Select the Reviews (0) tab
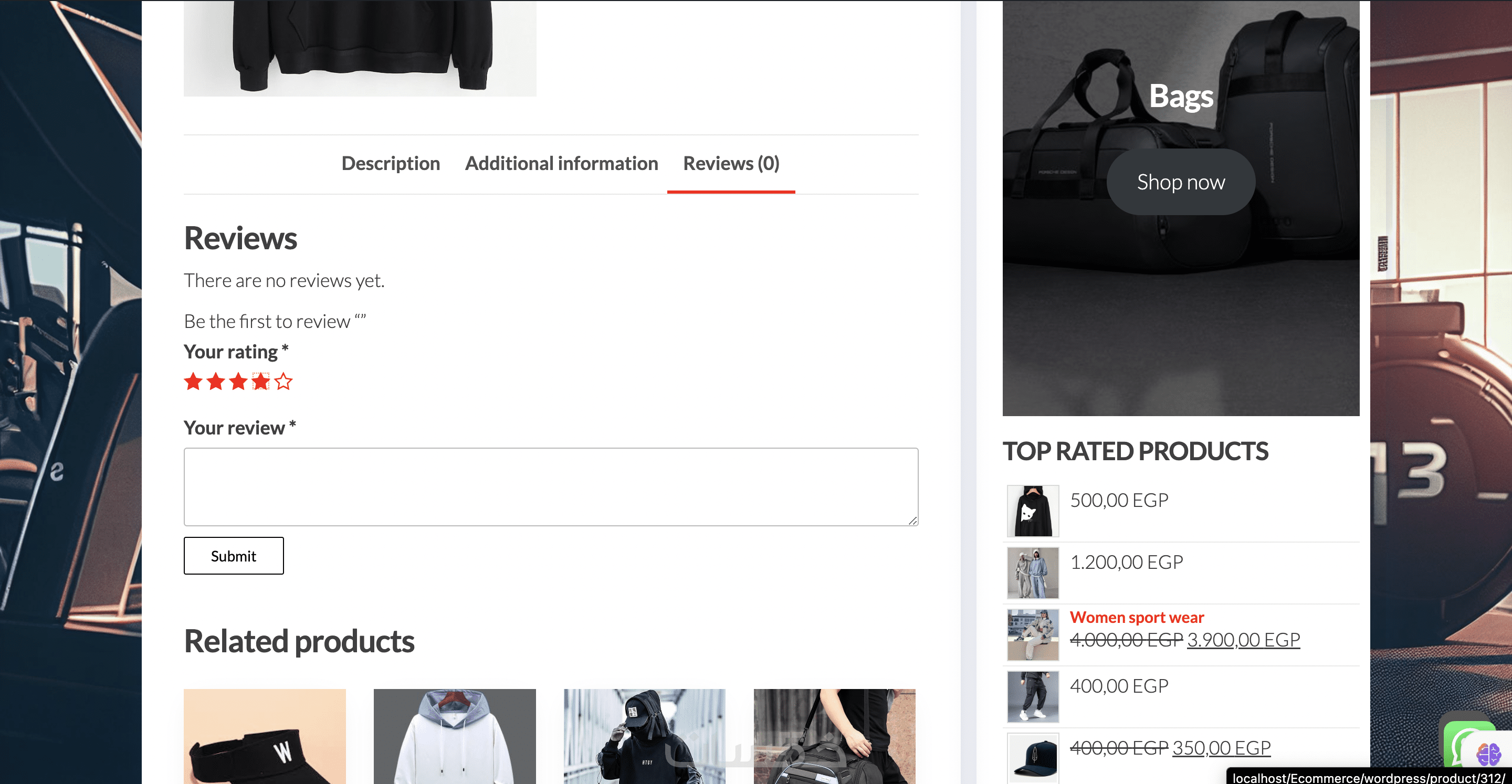This screenshot has height=784, width=1512. 731,163
